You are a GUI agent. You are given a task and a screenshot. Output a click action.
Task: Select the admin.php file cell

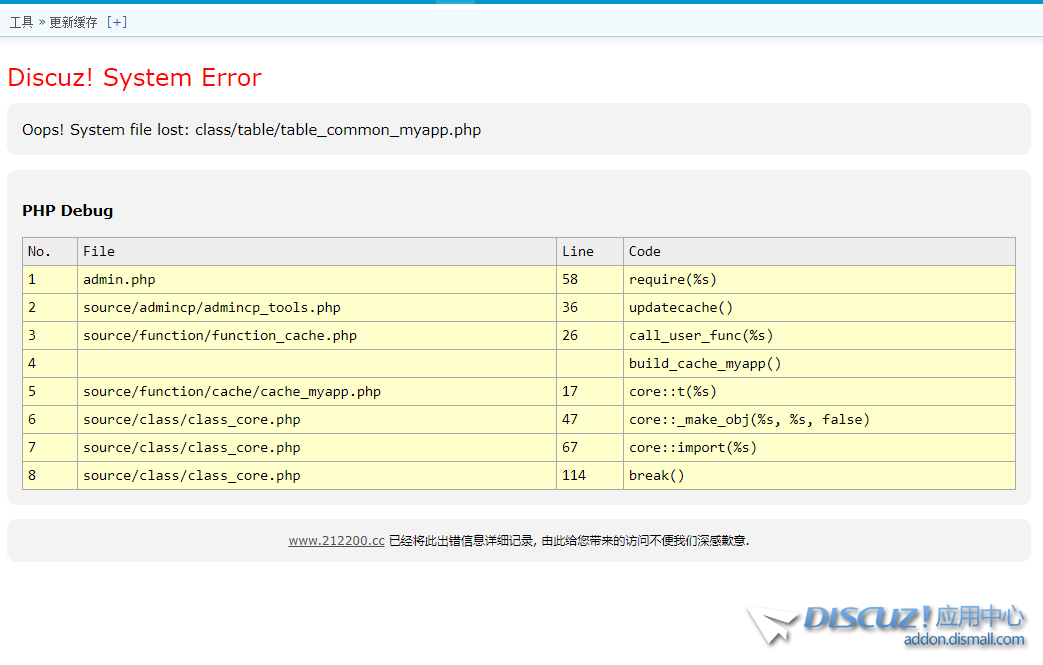point(119,280)
